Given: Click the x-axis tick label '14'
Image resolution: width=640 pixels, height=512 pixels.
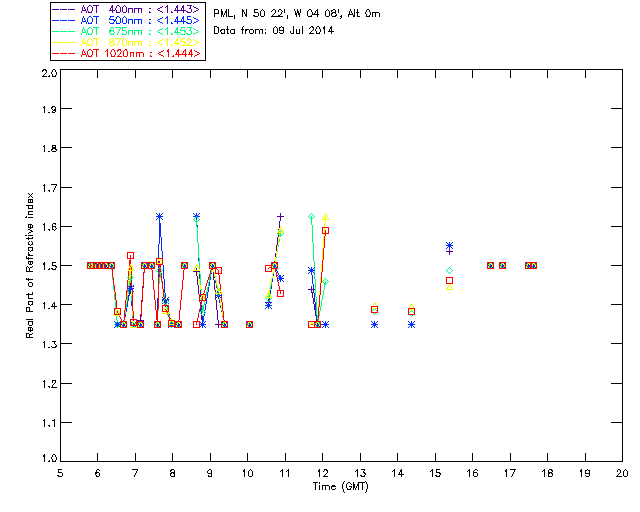Looking at the screenshot, I should 398,473.
